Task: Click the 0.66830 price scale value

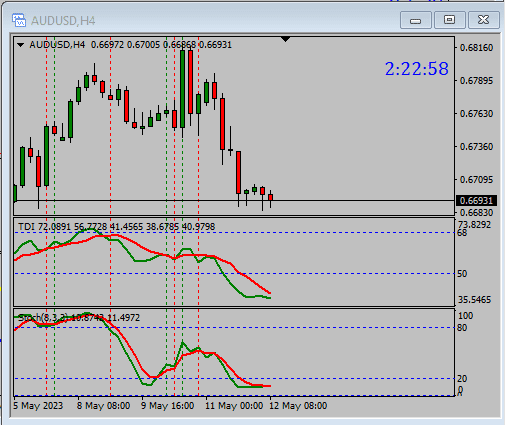Action: pos(476,212)
